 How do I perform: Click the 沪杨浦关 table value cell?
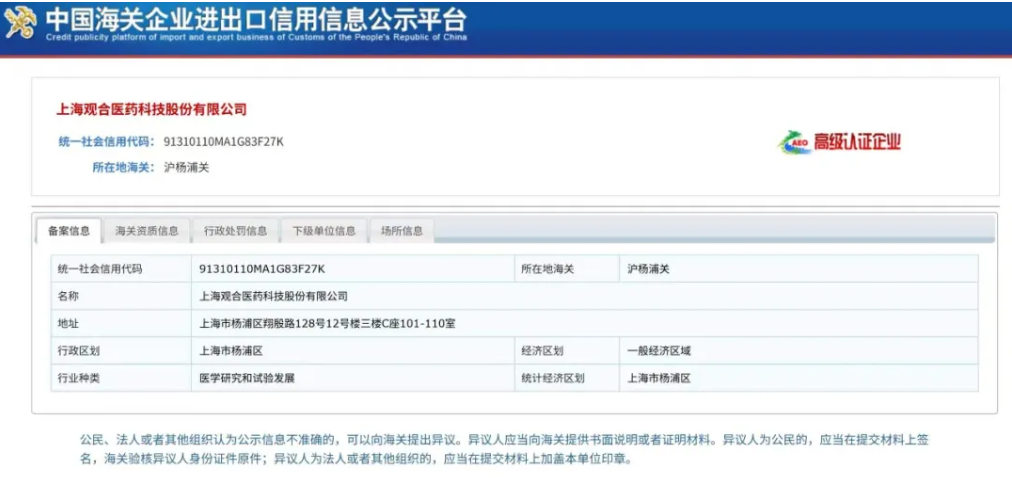tap(798, 269)
